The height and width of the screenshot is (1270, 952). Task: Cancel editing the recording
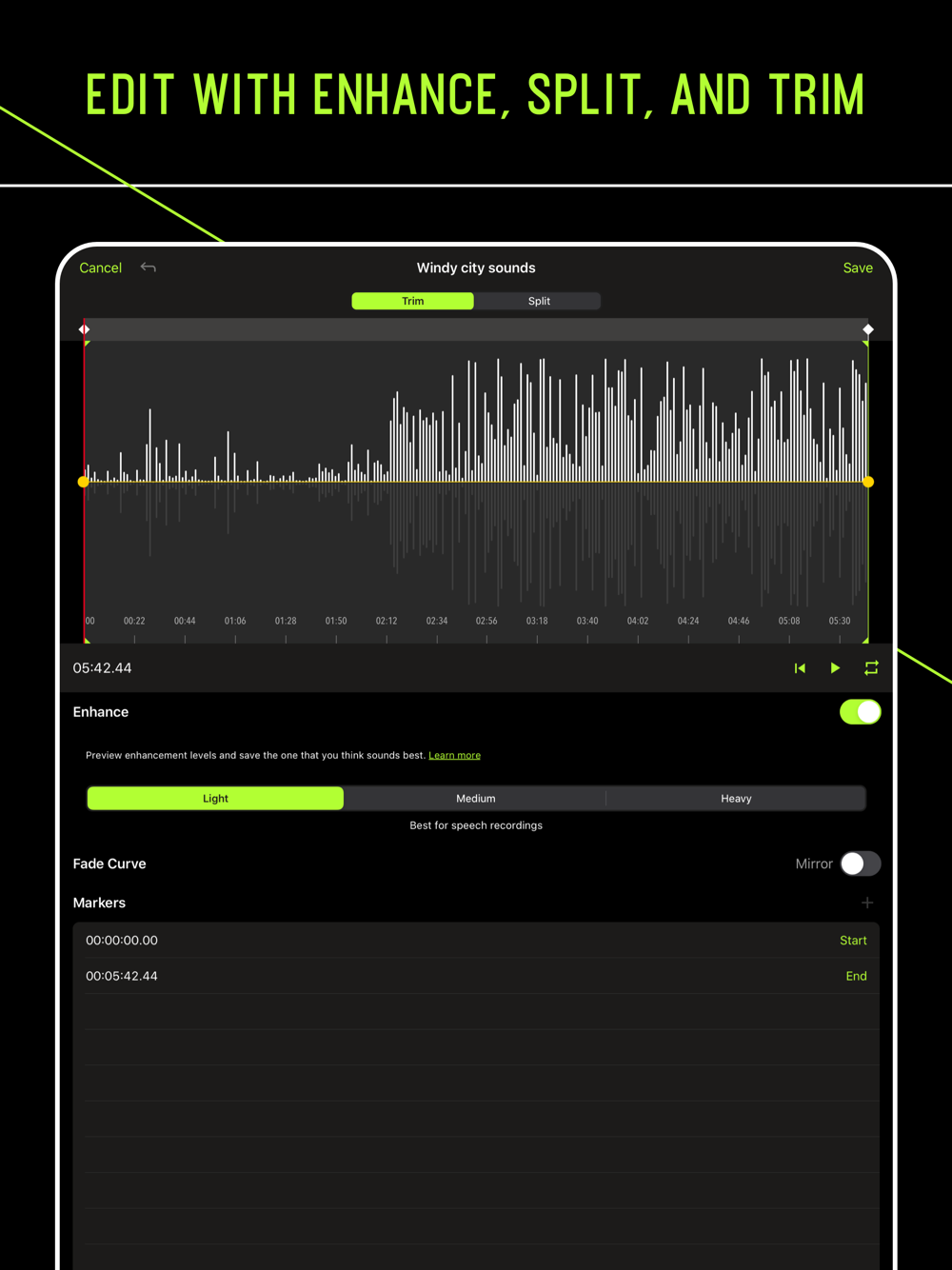point(100,268)
